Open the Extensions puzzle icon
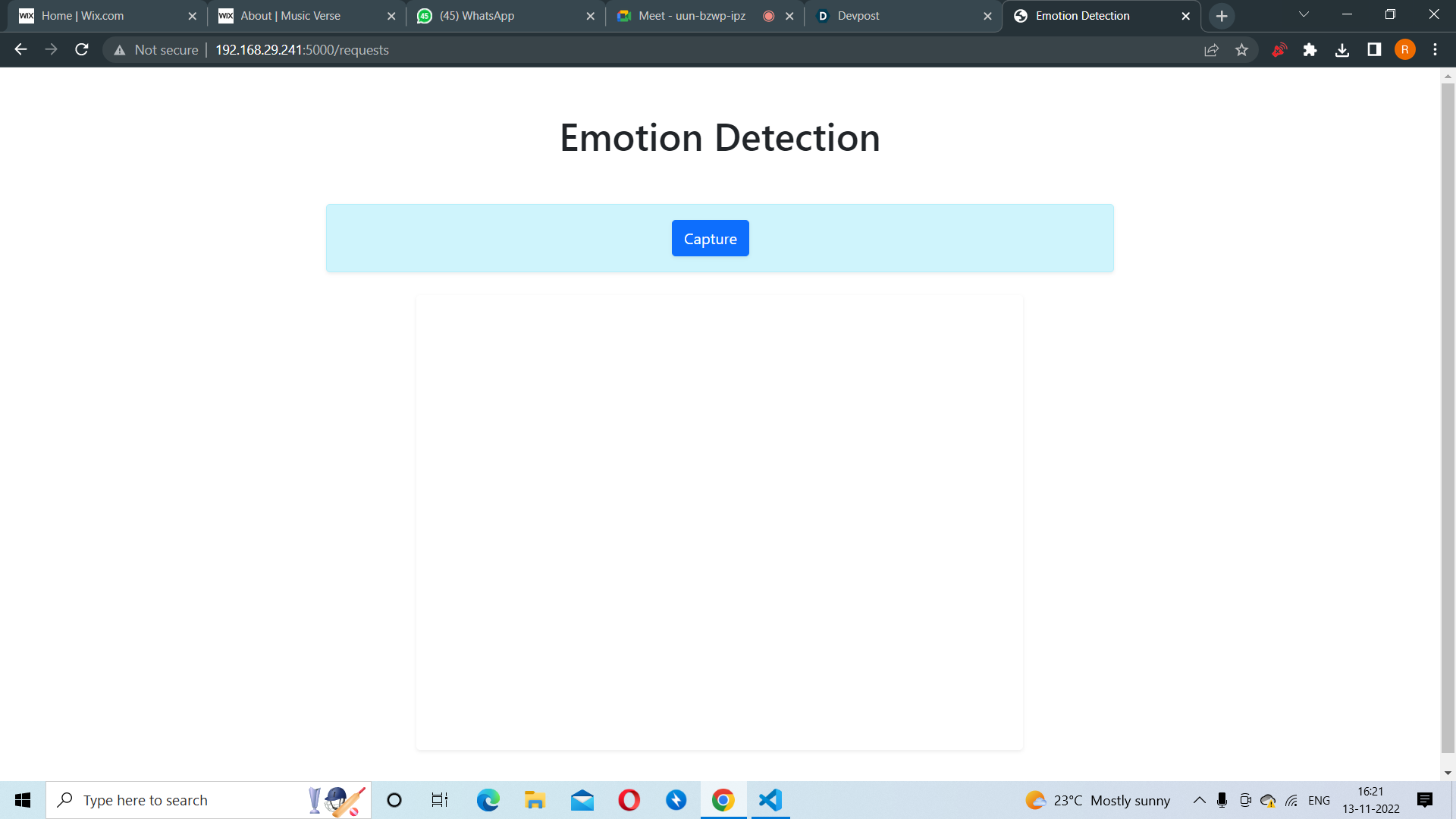Image resolution: width=1456 pixels, height=819 pixels. coord(1310,50)
